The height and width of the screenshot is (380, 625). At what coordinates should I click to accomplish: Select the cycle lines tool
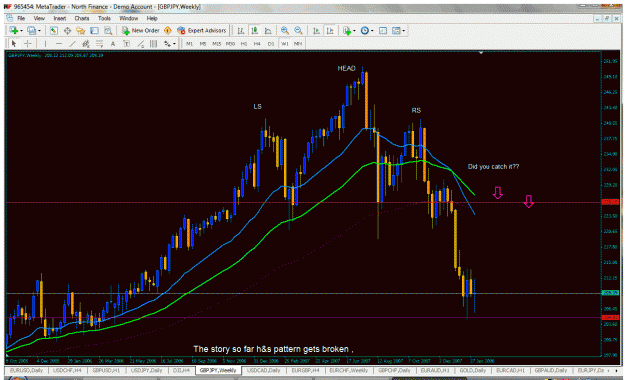[x=153, y=43]
